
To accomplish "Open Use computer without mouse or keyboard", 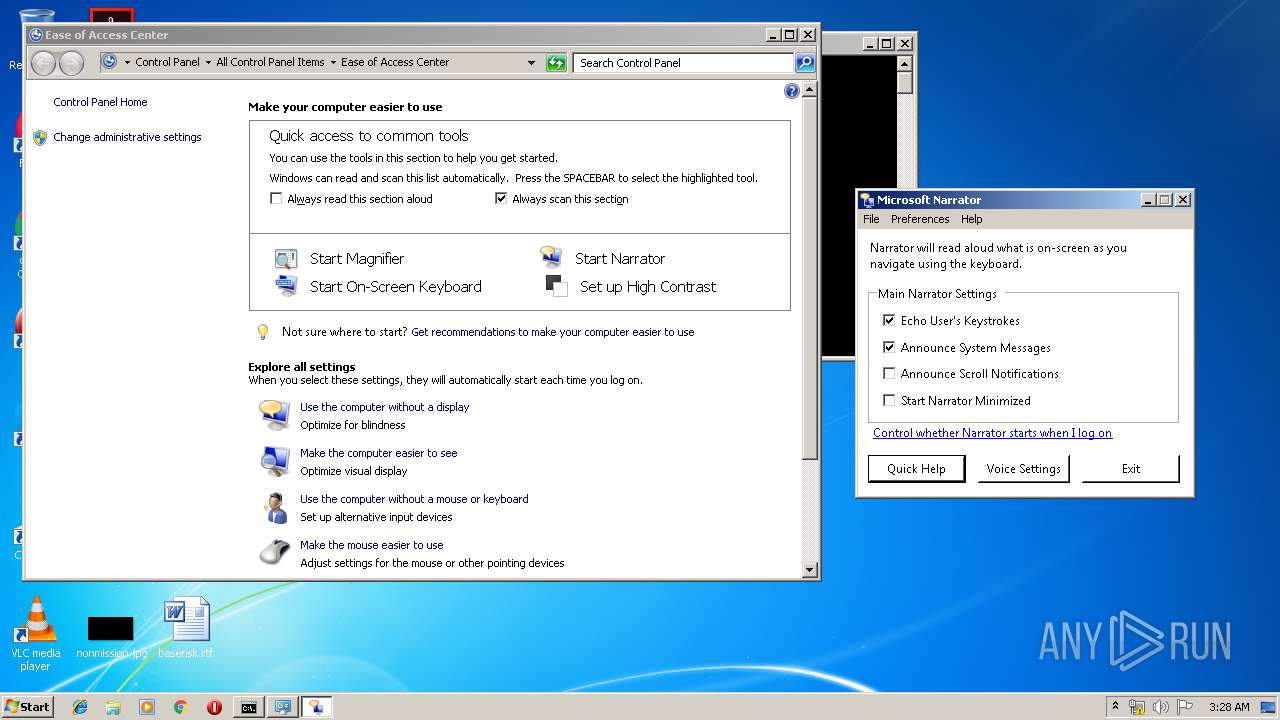I will (x=414, y=499).
